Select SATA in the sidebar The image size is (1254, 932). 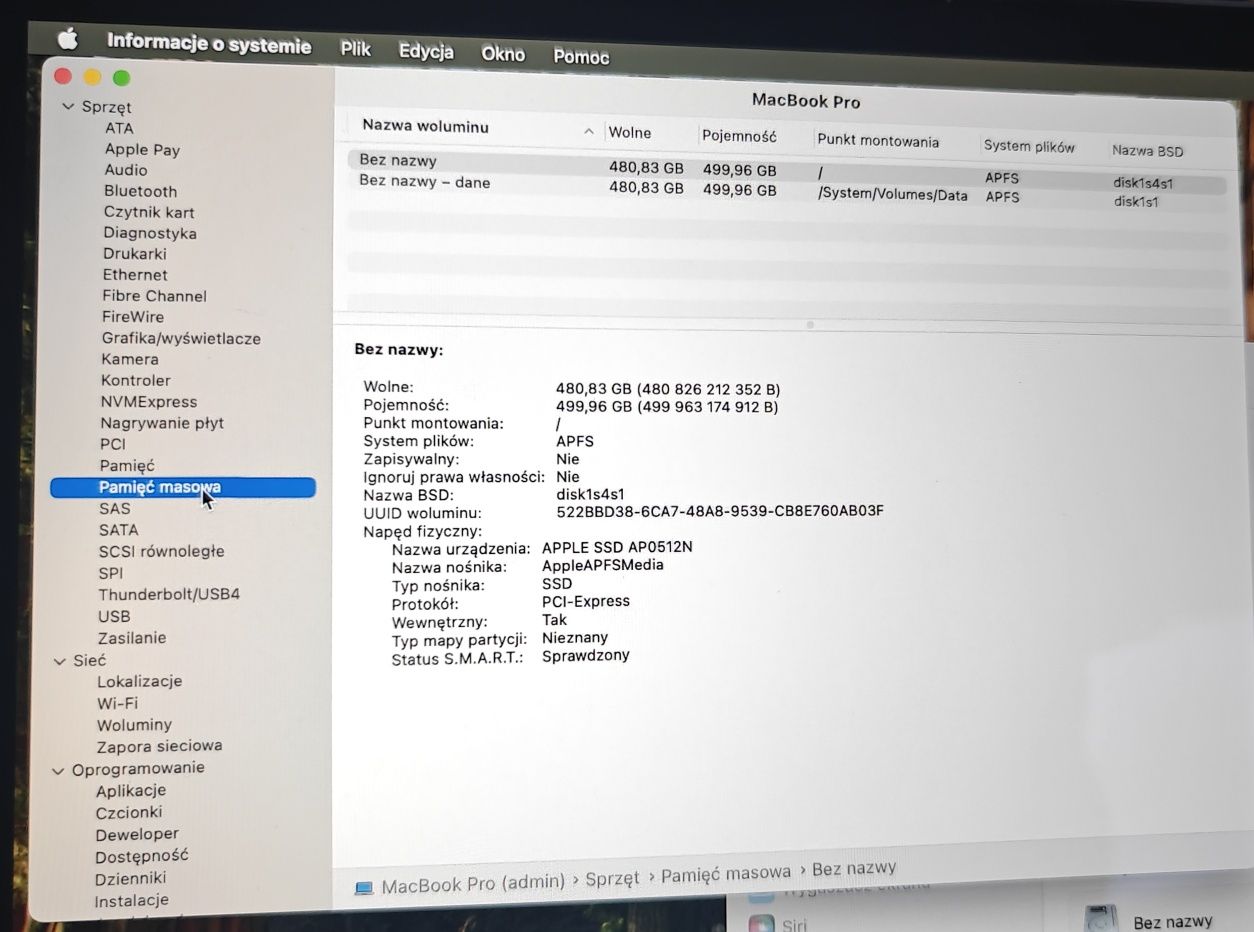coord(119,530)
